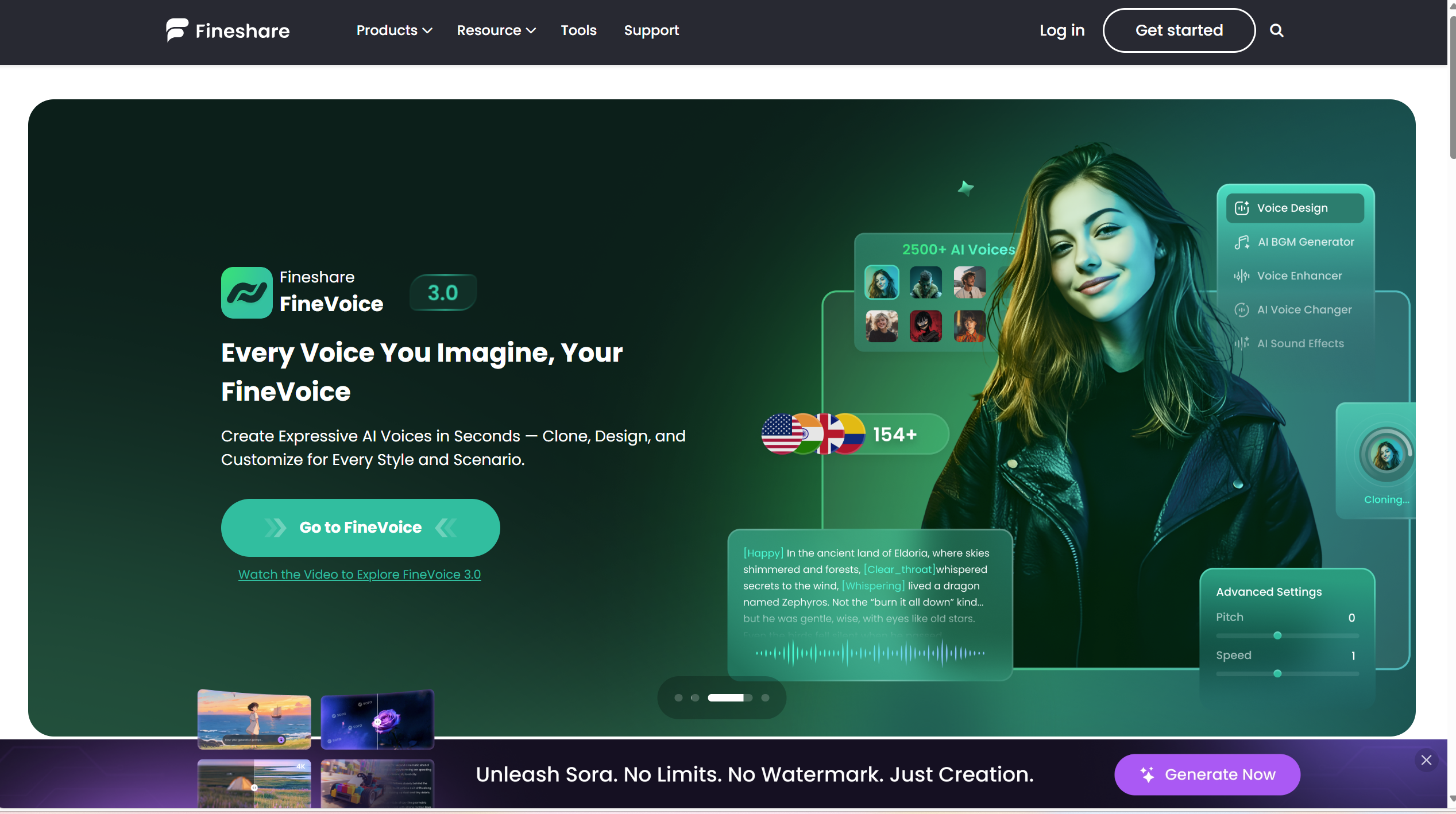1456x814 pixels.
Task: Click the anime girl seaside thumbnail
Action: coord(254,719)
